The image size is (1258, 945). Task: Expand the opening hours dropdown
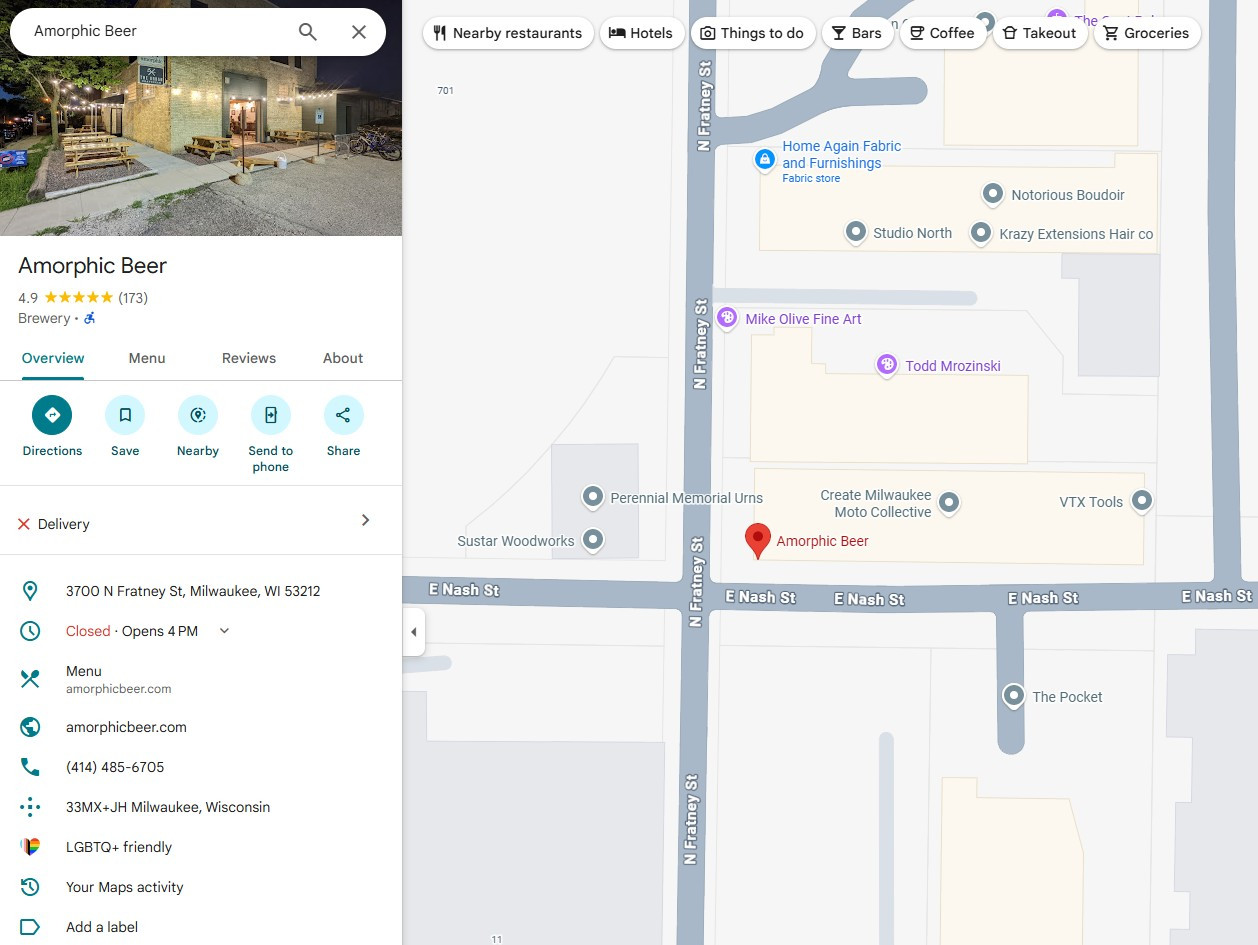224,631
